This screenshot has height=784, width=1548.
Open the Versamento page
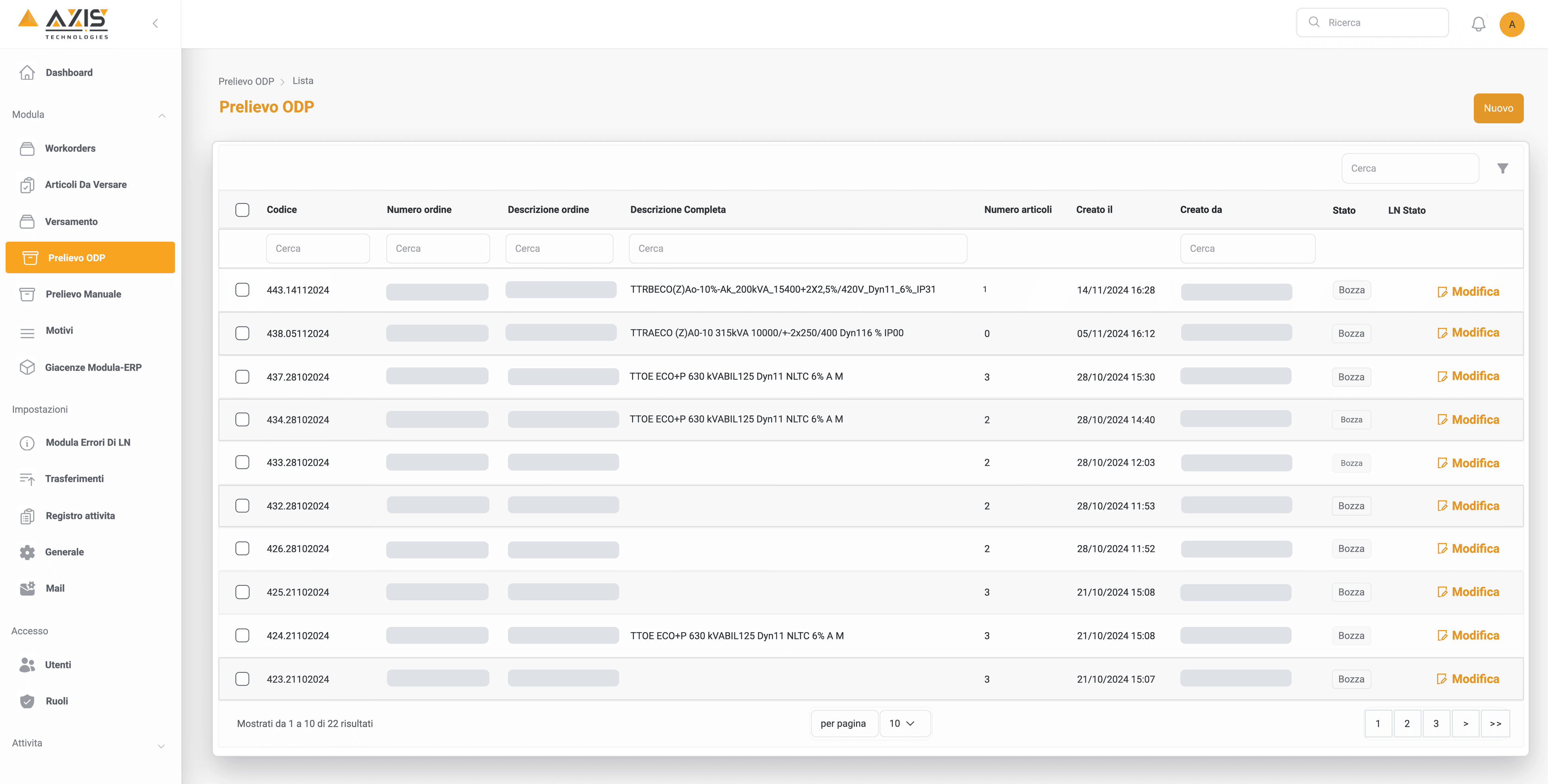(x=71, y=221)
